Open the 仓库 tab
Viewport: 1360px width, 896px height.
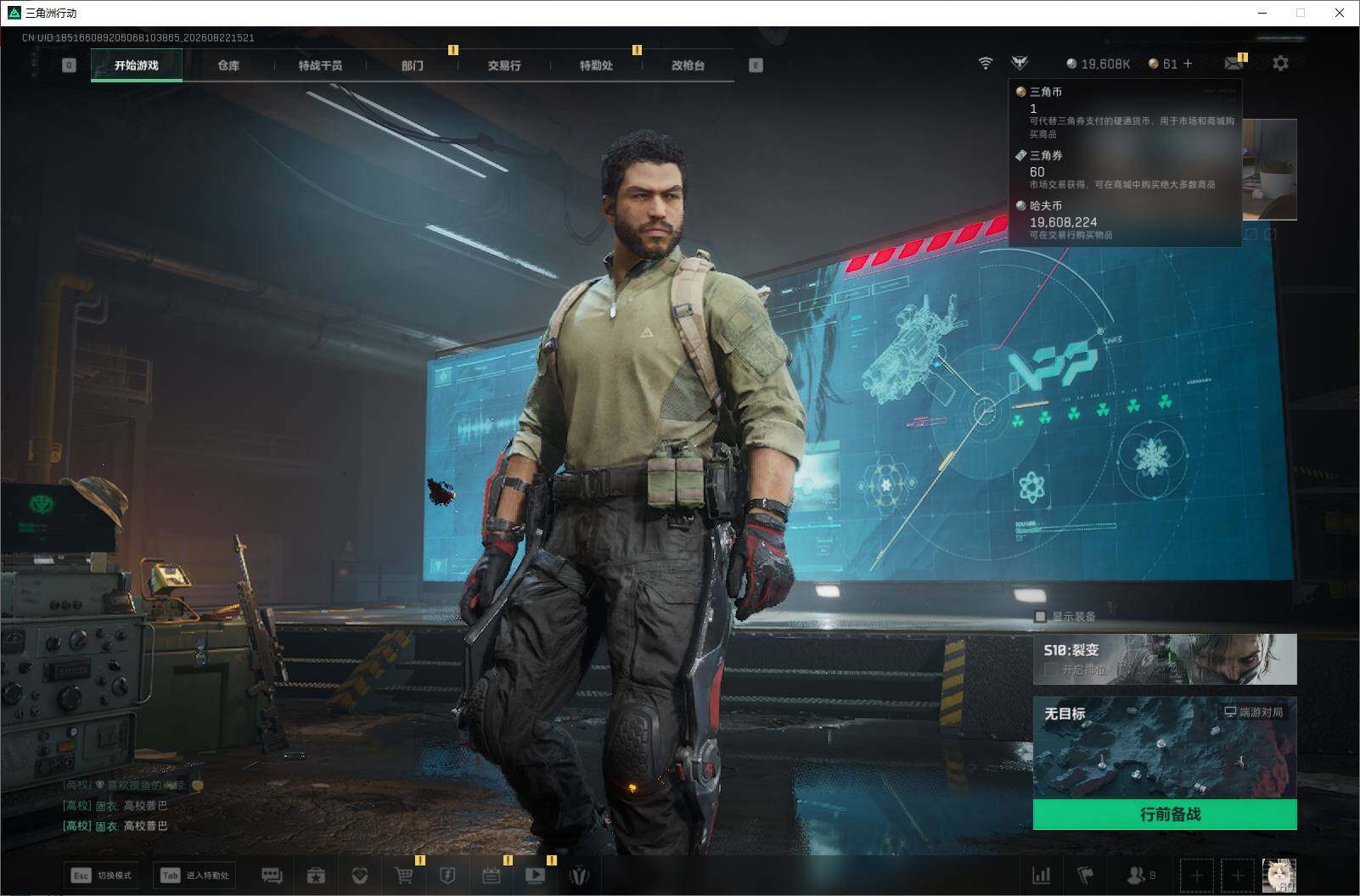pos(228,65)
